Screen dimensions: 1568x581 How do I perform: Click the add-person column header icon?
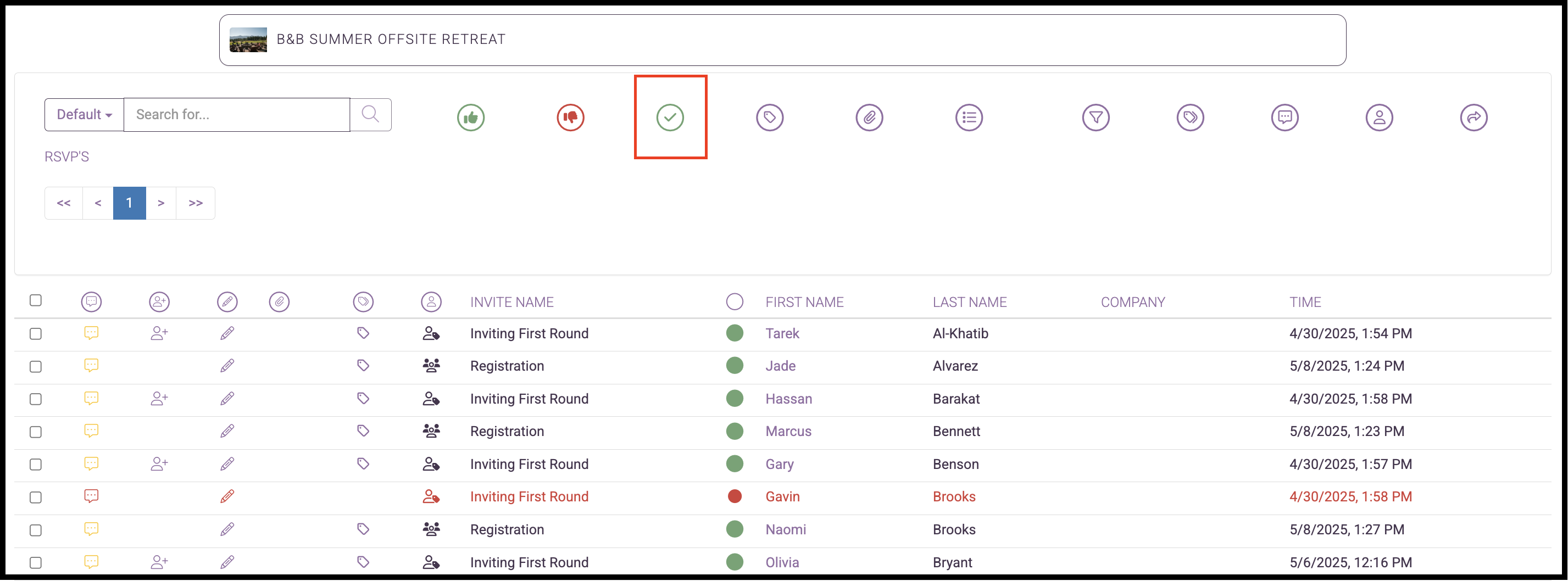click(159, 301)
